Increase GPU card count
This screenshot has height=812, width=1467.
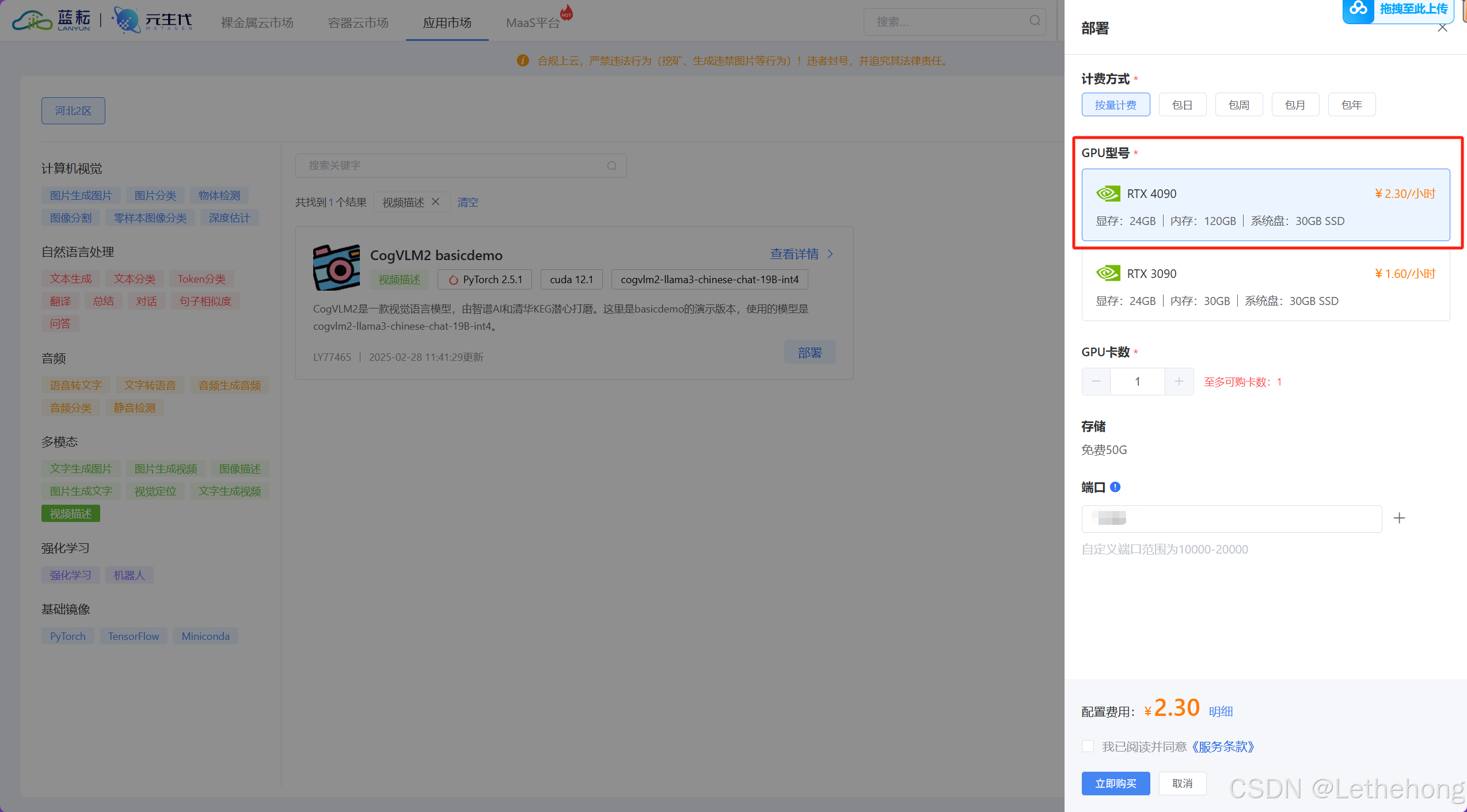[x=1179, y=382]
